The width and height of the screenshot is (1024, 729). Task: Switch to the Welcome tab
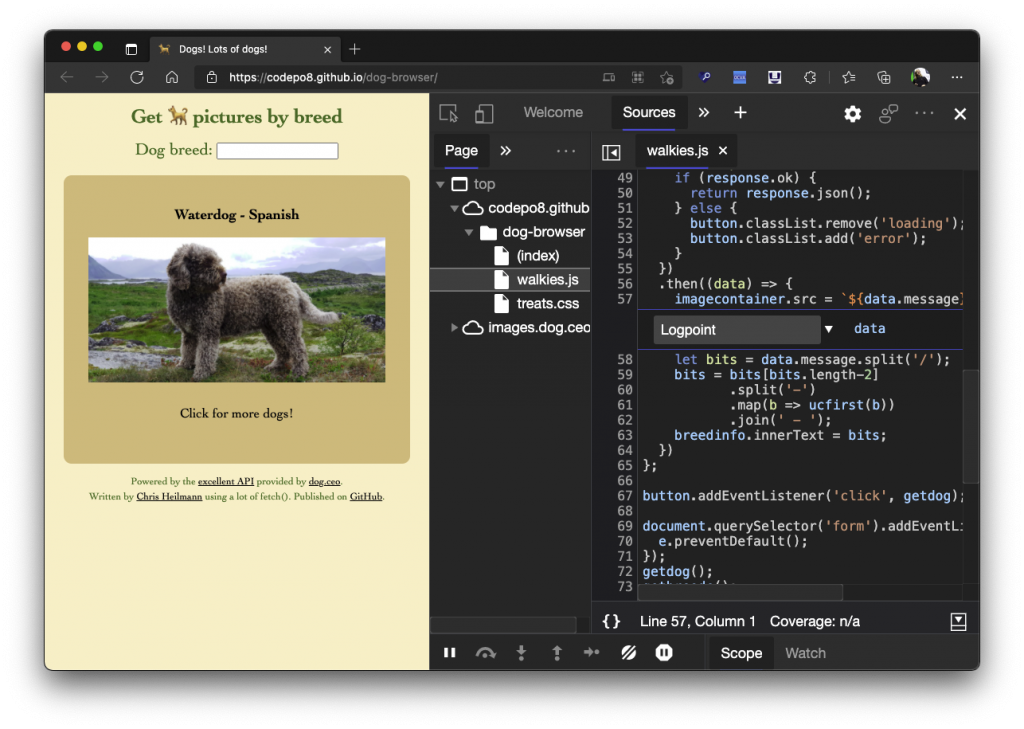[x=553, y=112]
